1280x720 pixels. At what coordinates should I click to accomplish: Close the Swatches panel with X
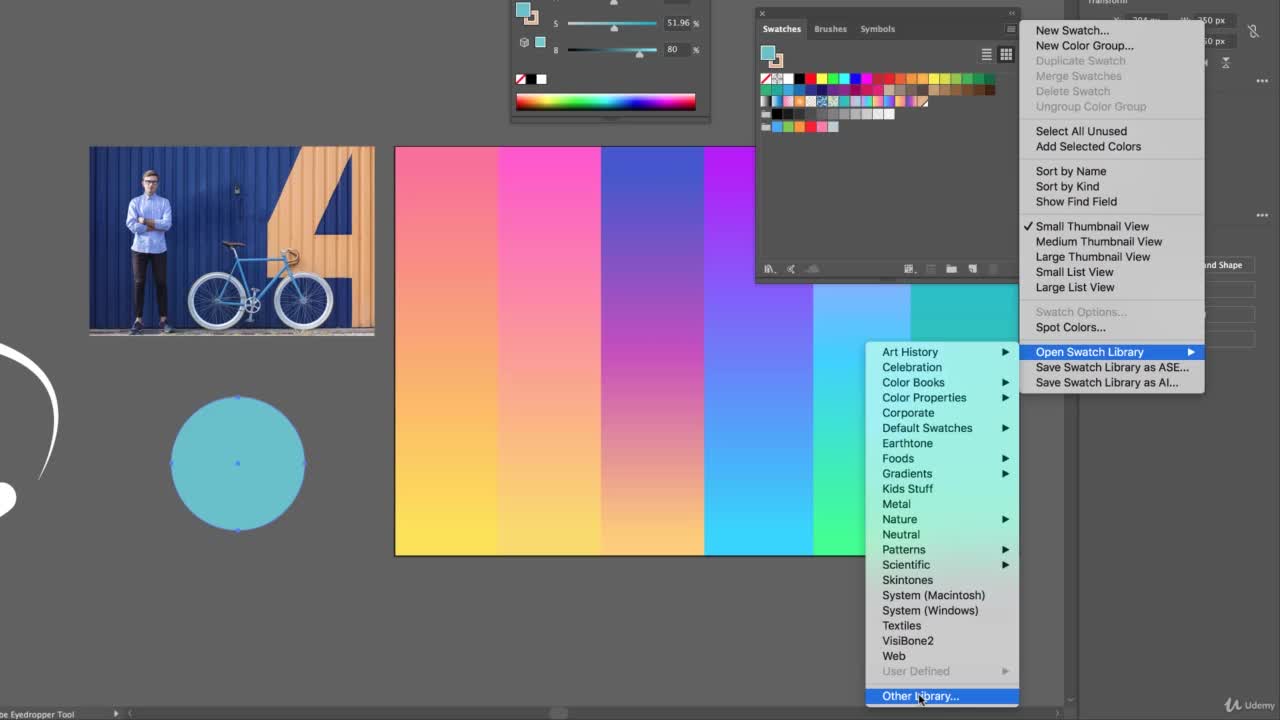point(762,13)
